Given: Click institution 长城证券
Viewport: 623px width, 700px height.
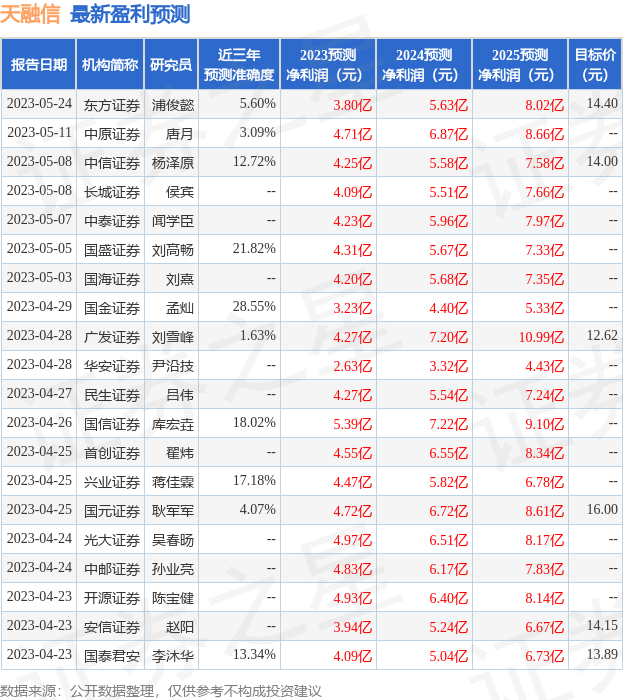Looking at the screenshot, I should [112, 192].
